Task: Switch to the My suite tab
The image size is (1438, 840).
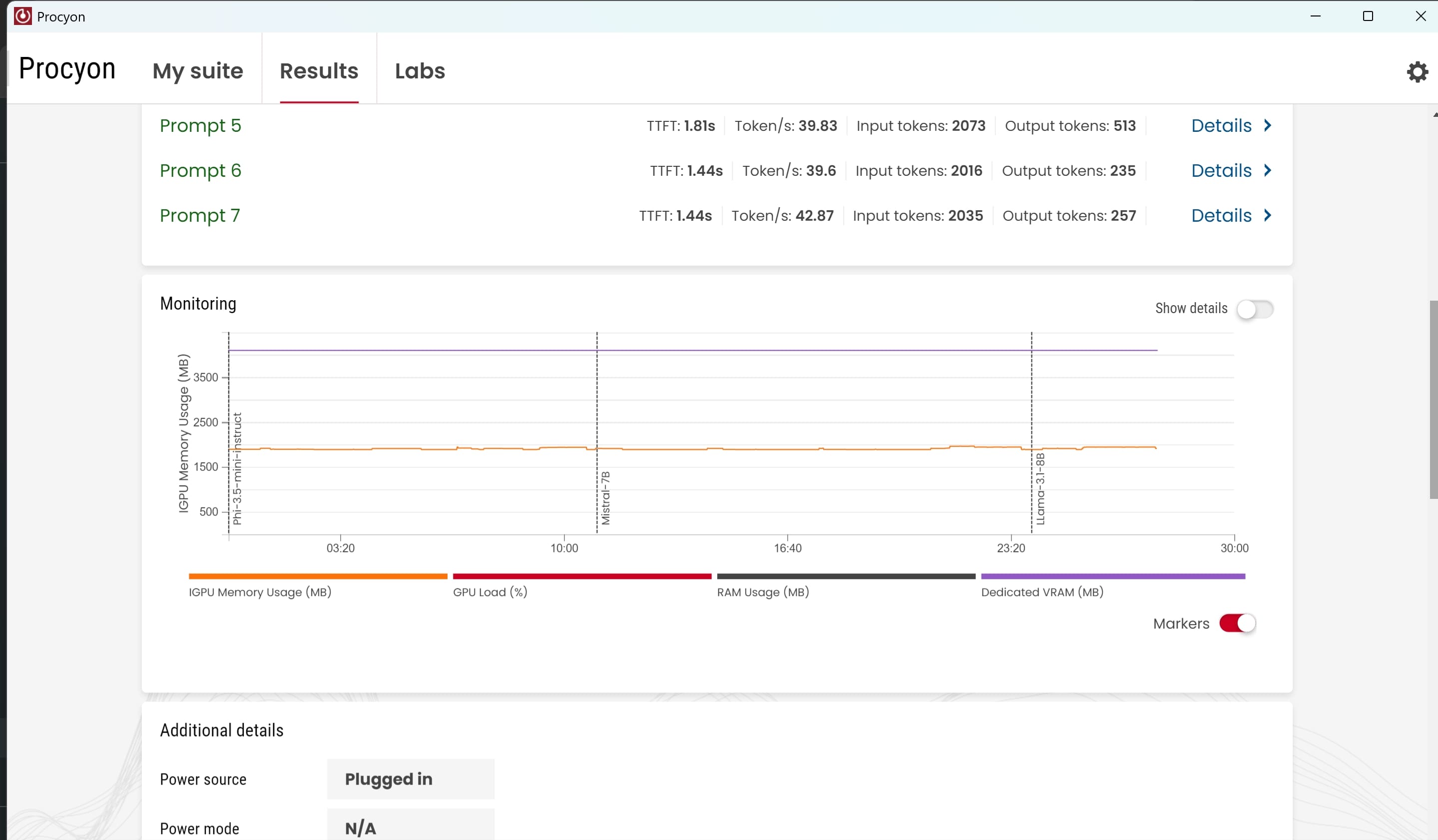Action: pos(197,71)
